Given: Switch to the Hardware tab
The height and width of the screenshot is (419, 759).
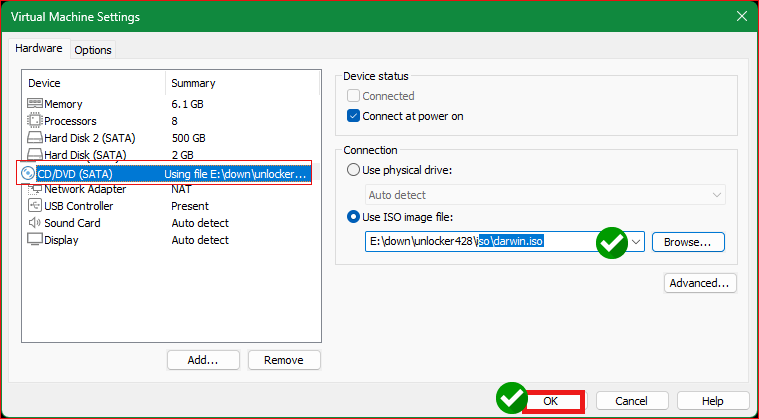Looking at the screenshot, I should coord(39,48).
